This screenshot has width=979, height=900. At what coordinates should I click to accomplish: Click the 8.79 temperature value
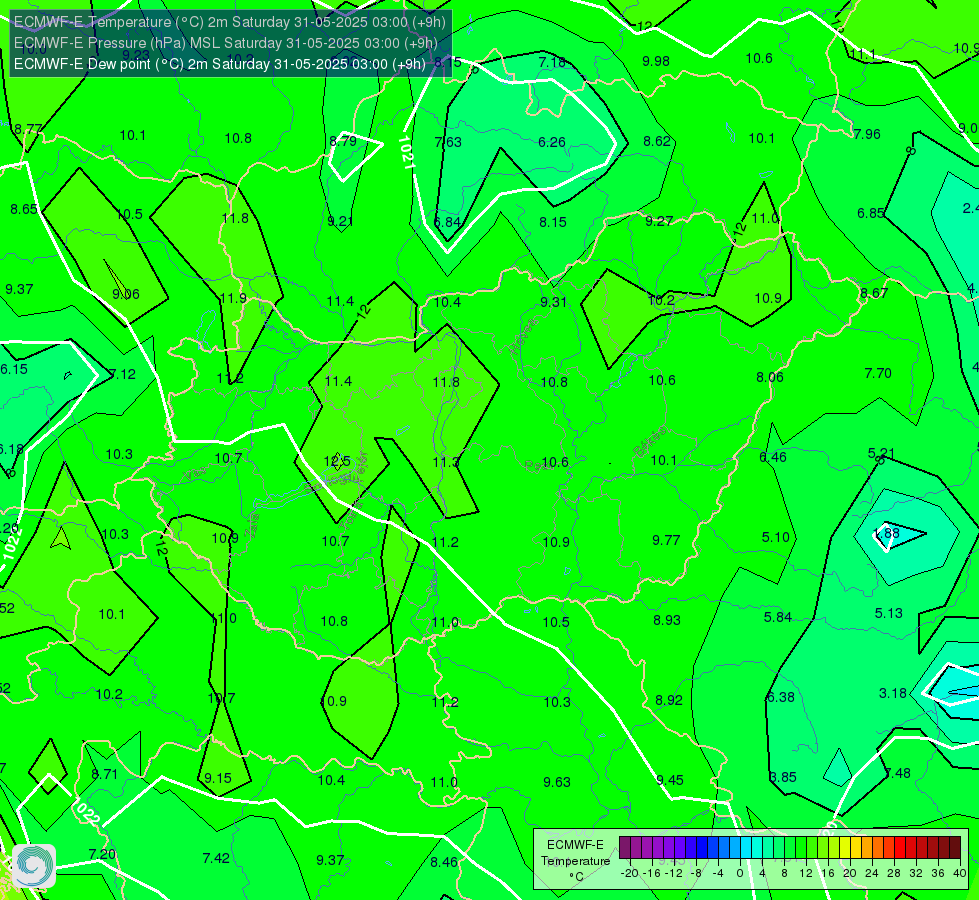point(343,141)
